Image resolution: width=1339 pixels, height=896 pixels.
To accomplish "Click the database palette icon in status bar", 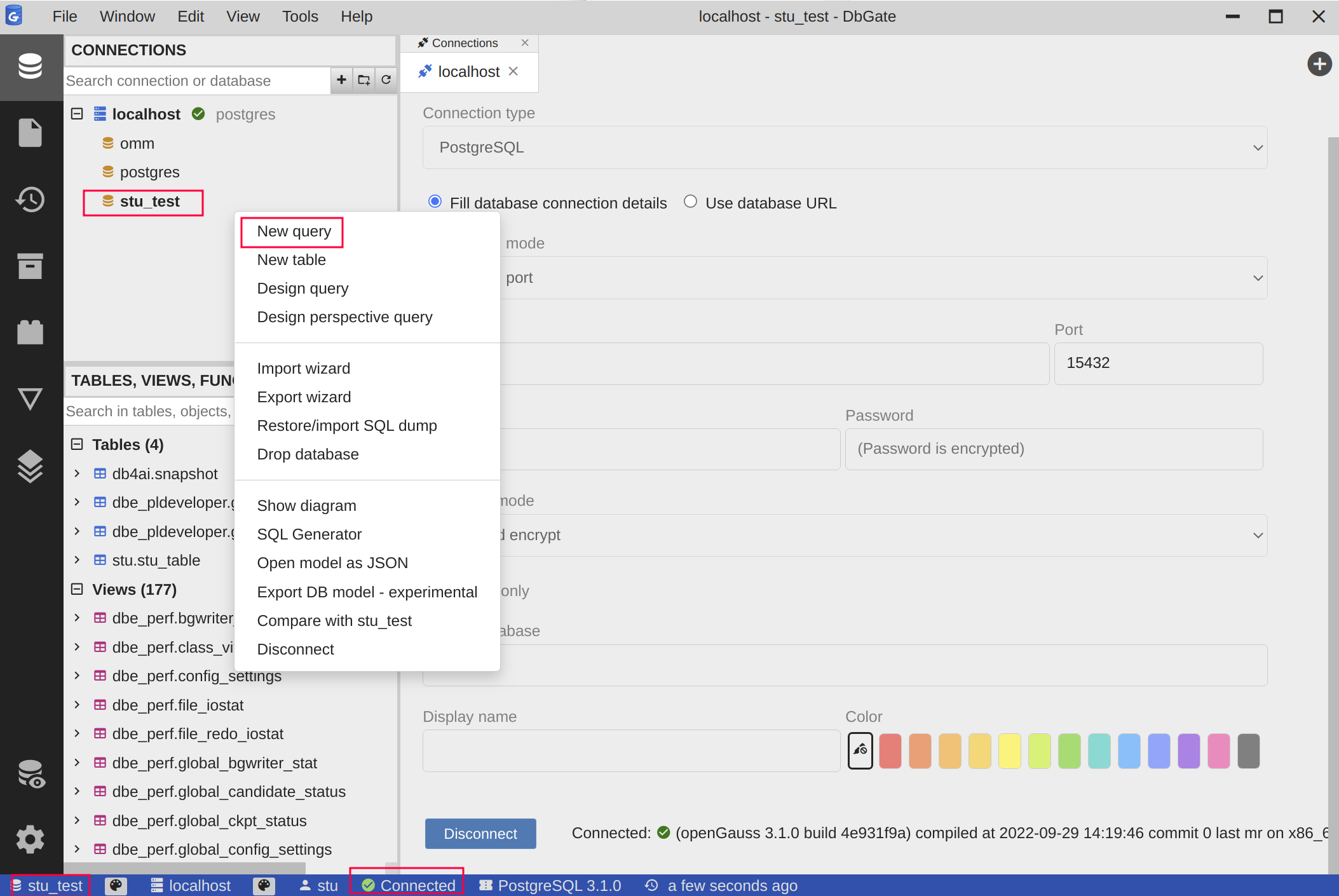I will [x=116, y=886].
